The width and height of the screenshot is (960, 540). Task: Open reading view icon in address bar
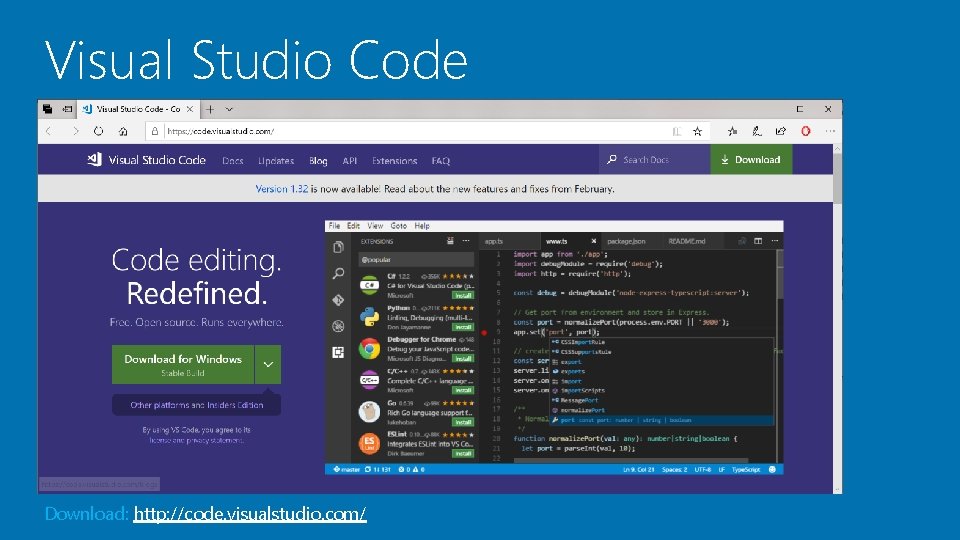click(x=676, y=131)
